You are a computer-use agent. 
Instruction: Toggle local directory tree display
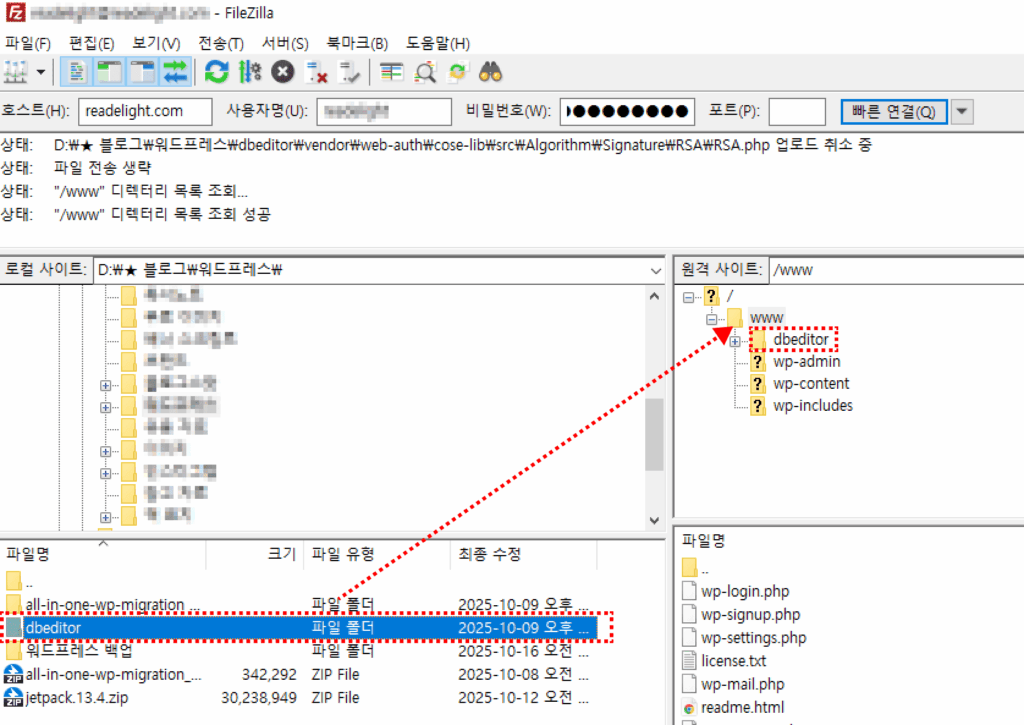pos(109,72)
